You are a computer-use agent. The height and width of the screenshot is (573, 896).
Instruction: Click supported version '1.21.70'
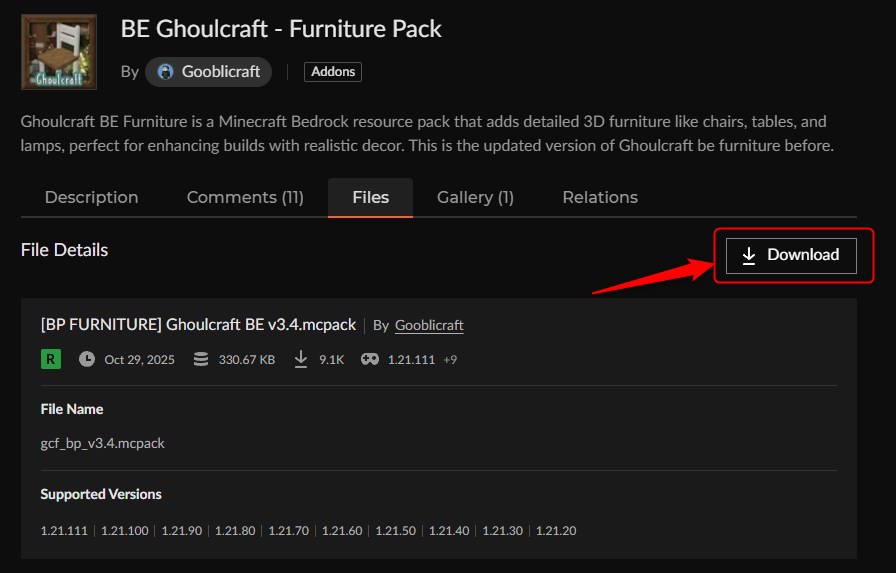(289, 531)
